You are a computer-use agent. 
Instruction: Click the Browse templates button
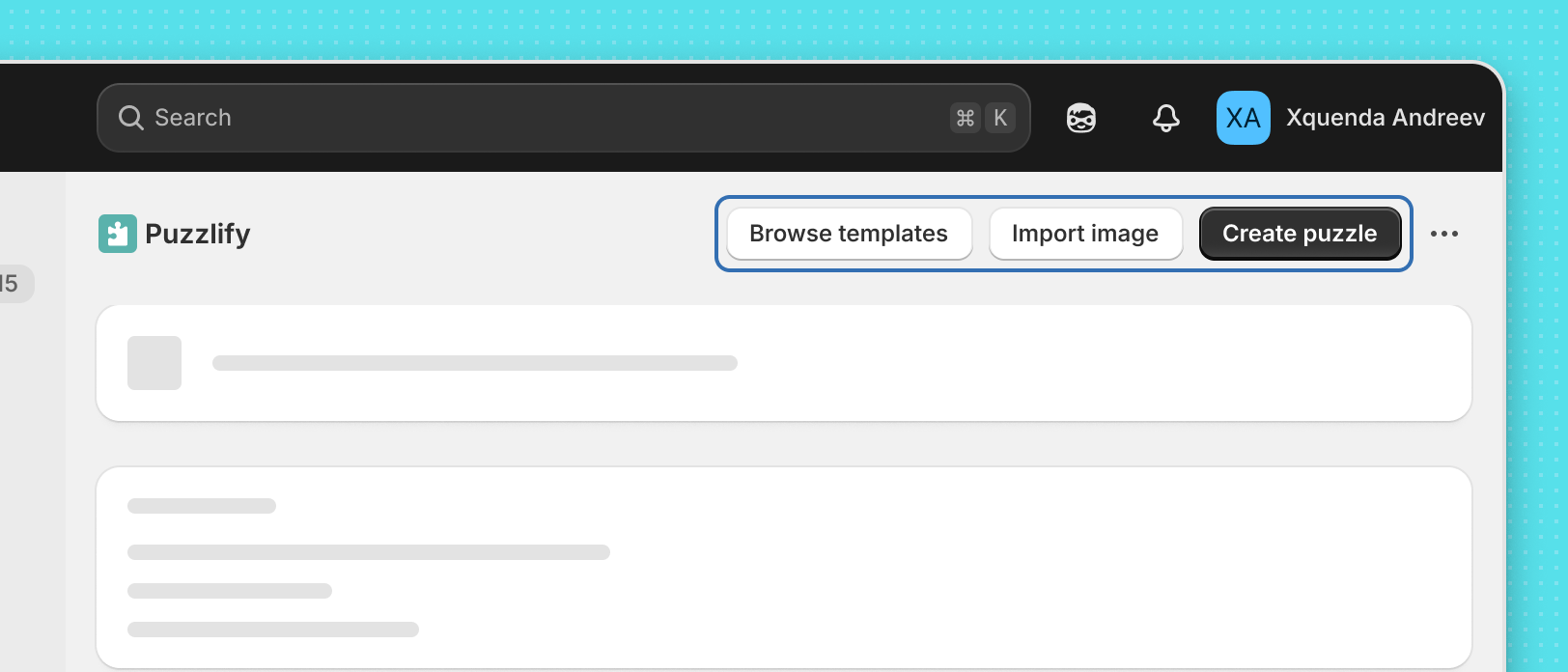849,234
